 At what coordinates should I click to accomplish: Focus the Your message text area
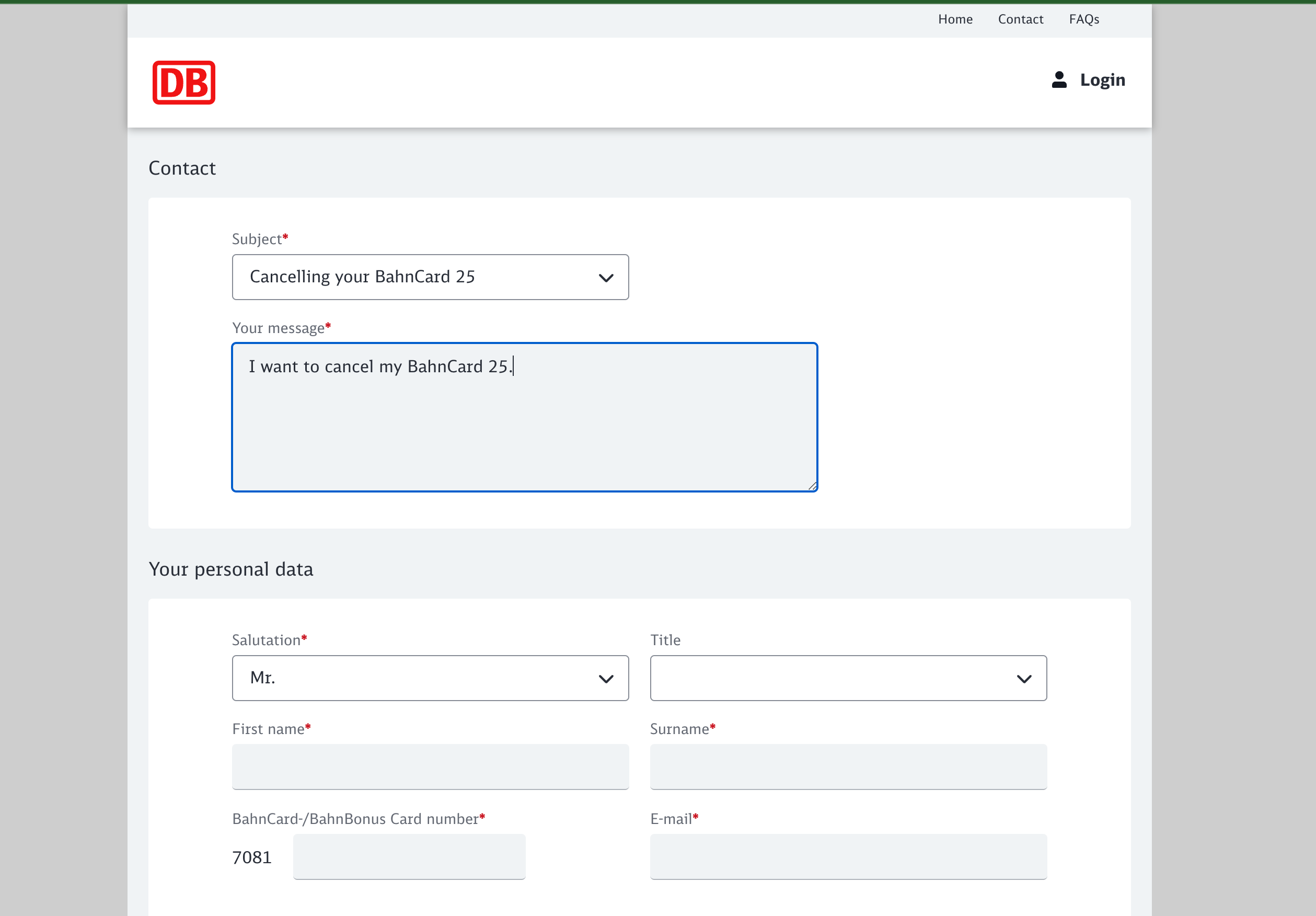524,417
